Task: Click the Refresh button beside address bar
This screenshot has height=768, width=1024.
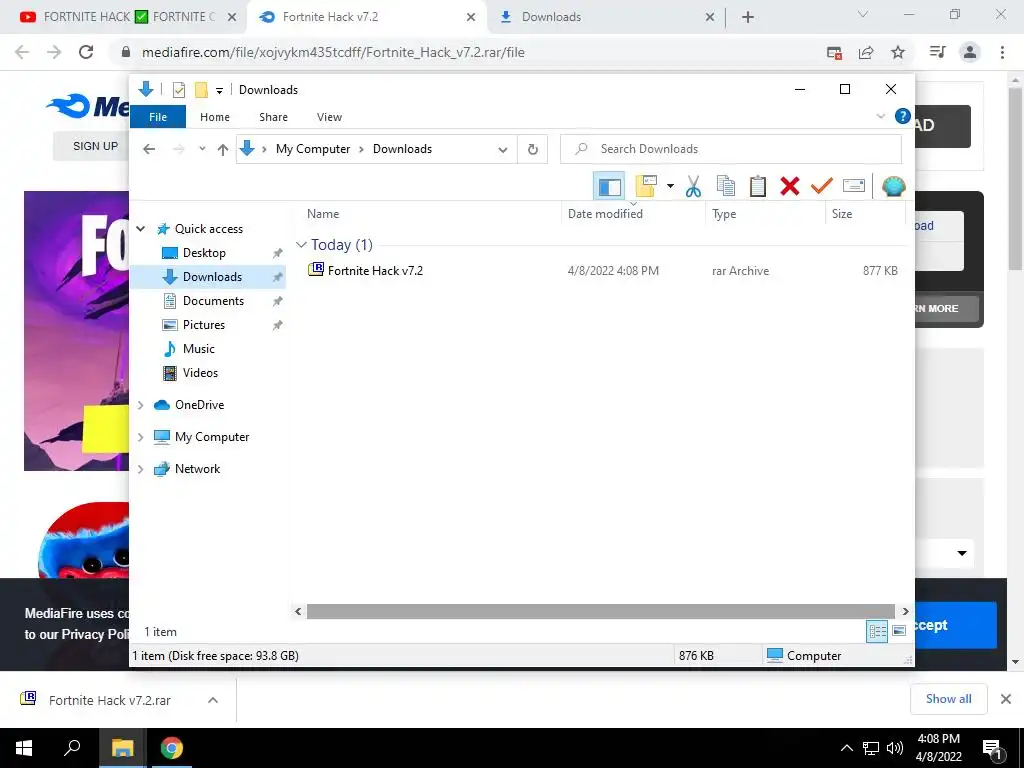Action: [x=533, y=149]
